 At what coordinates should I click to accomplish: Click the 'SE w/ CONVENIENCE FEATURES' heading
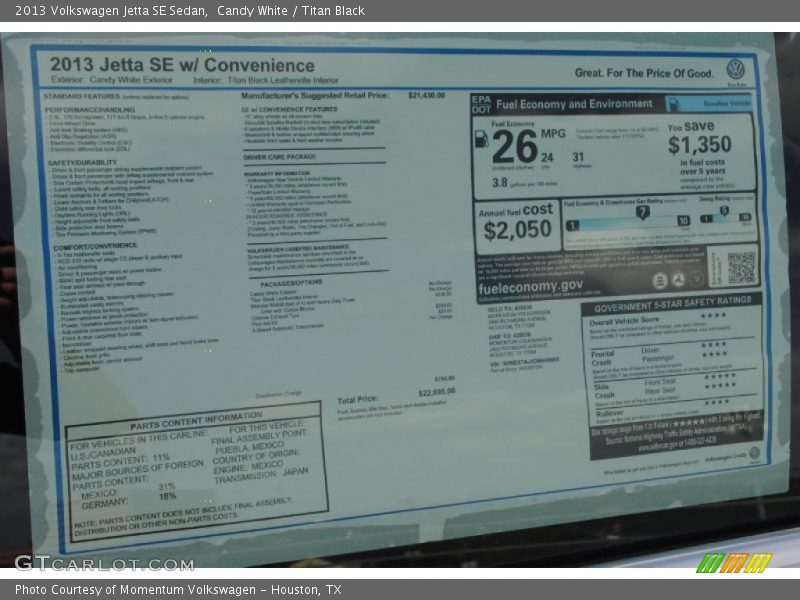(289, 109)
